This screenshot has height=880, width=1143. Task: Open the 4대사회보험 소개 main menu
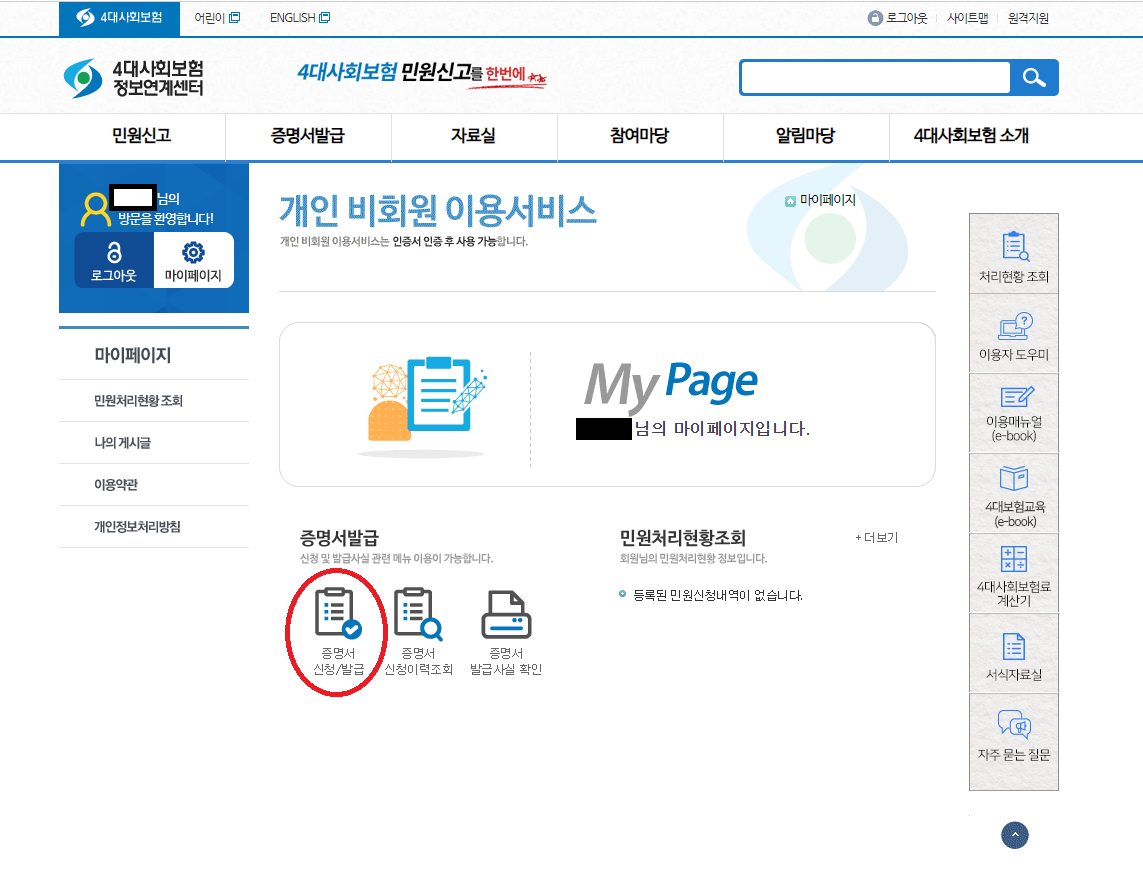(972, 136)
